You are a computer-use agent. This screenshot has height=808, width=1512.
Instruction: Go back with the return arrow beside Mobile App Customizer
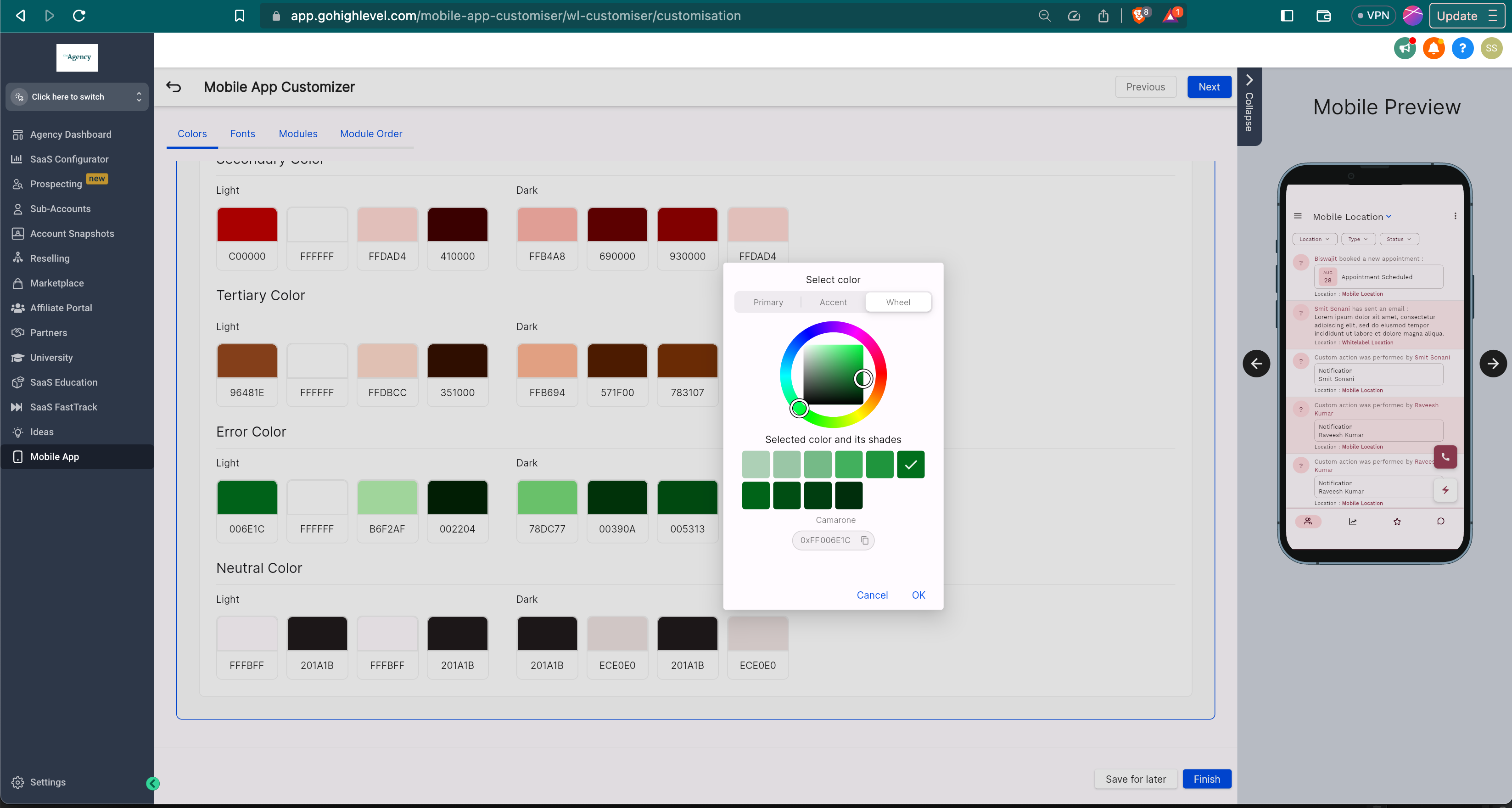point(174,87)
